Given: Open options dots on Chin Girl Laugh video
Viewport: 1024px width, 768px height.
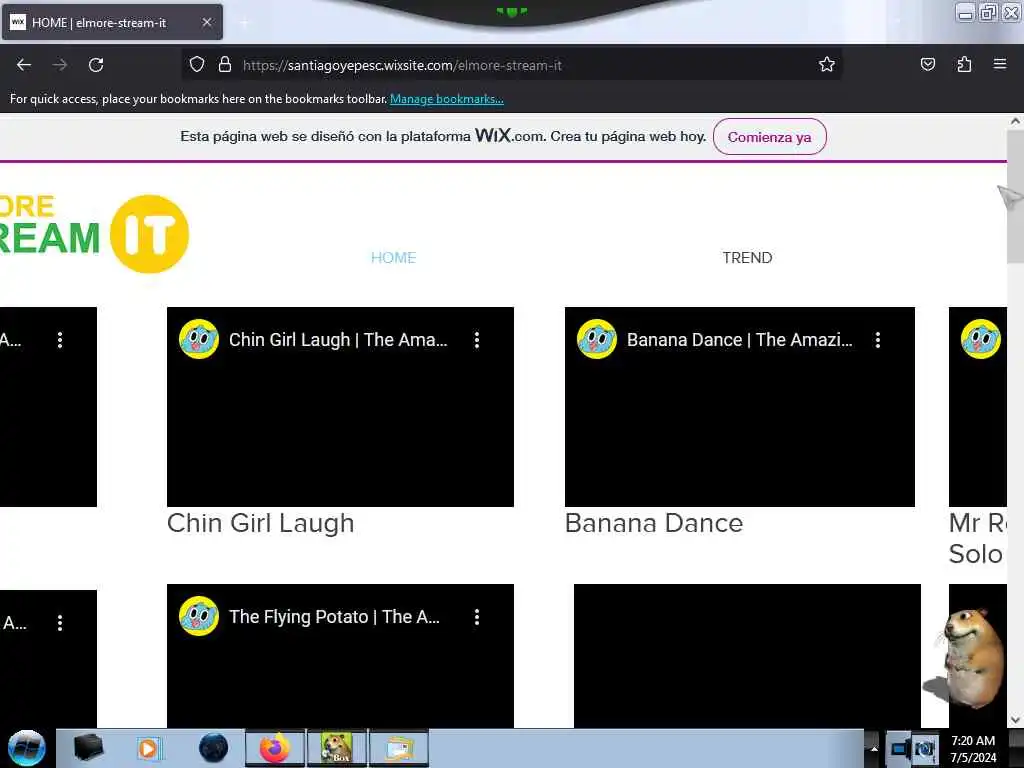Looking at the screenshot, I should click(477, 340).
